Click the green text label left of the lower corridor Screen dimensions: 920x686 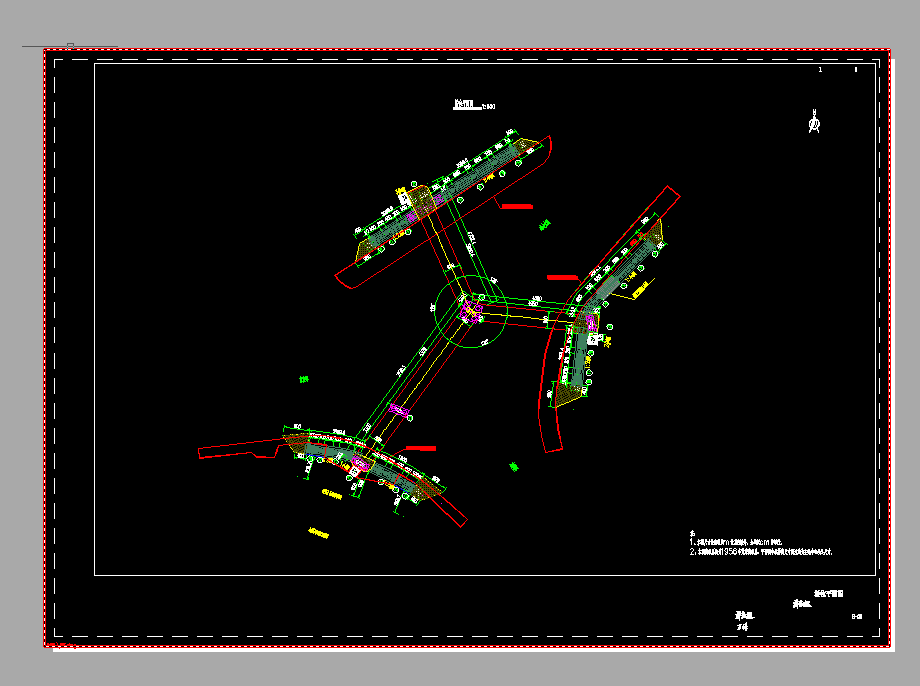point(303,379)
